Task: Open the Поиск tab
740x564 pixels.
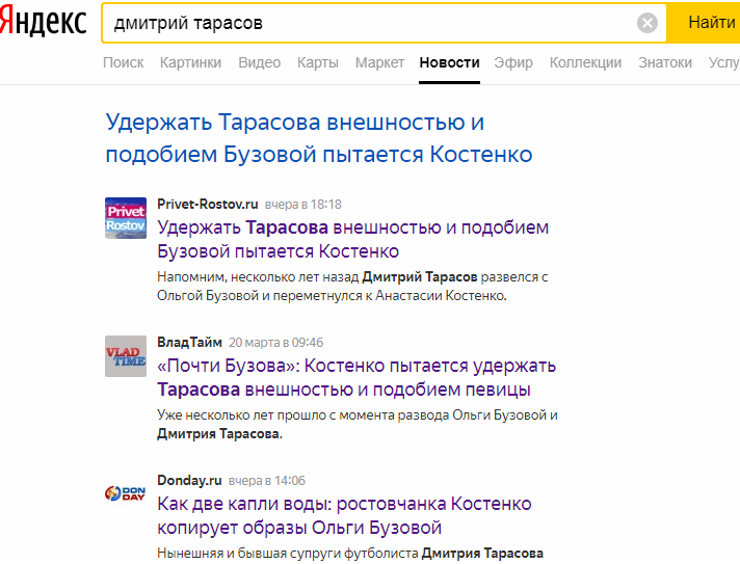Action: pyautogui.click(x=123, y=62)
